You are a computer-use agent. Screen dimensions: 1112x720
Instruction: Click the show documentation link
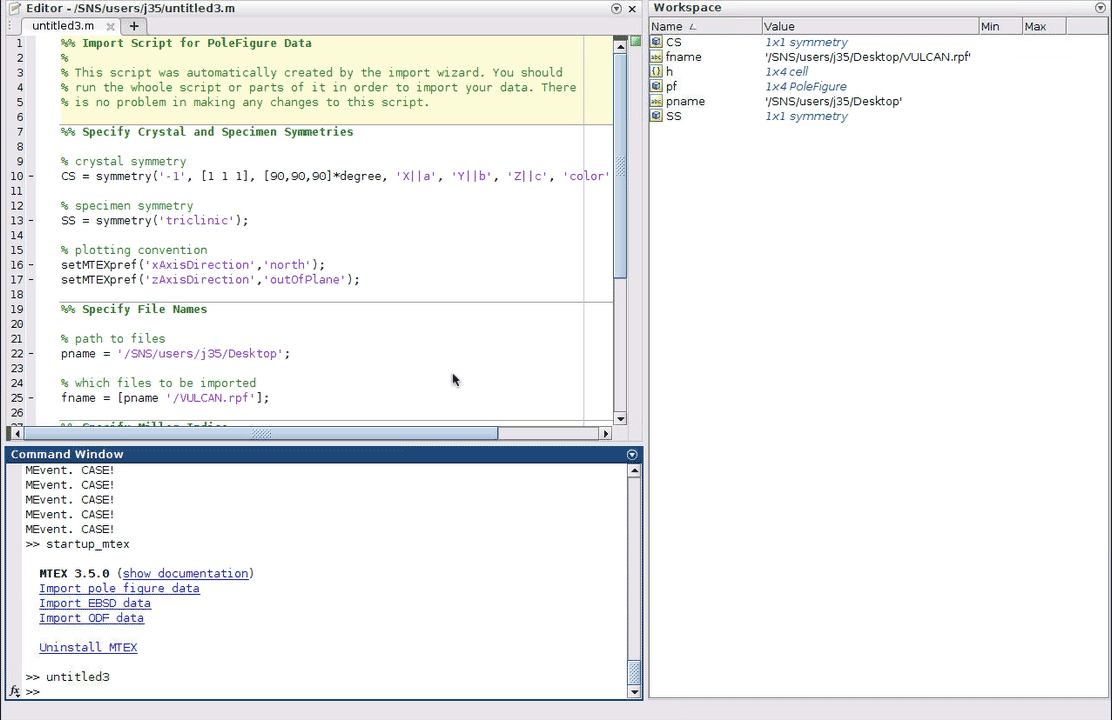point(185,574)
